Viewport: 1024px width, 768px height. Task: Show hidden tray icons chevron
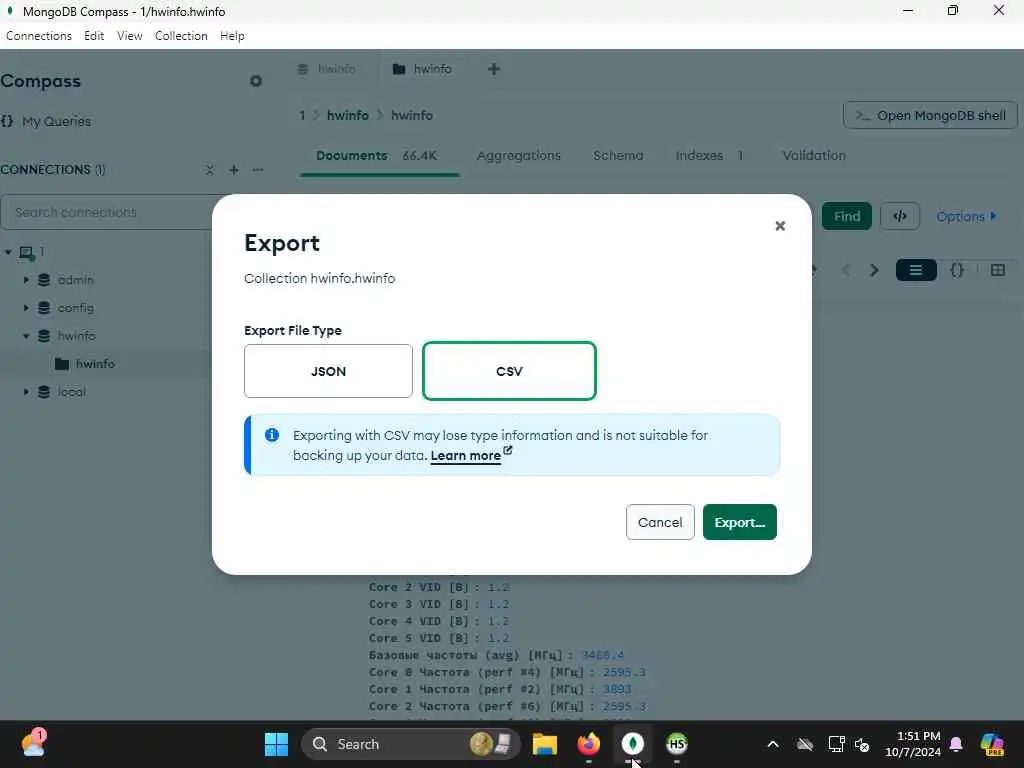[773, 744]
